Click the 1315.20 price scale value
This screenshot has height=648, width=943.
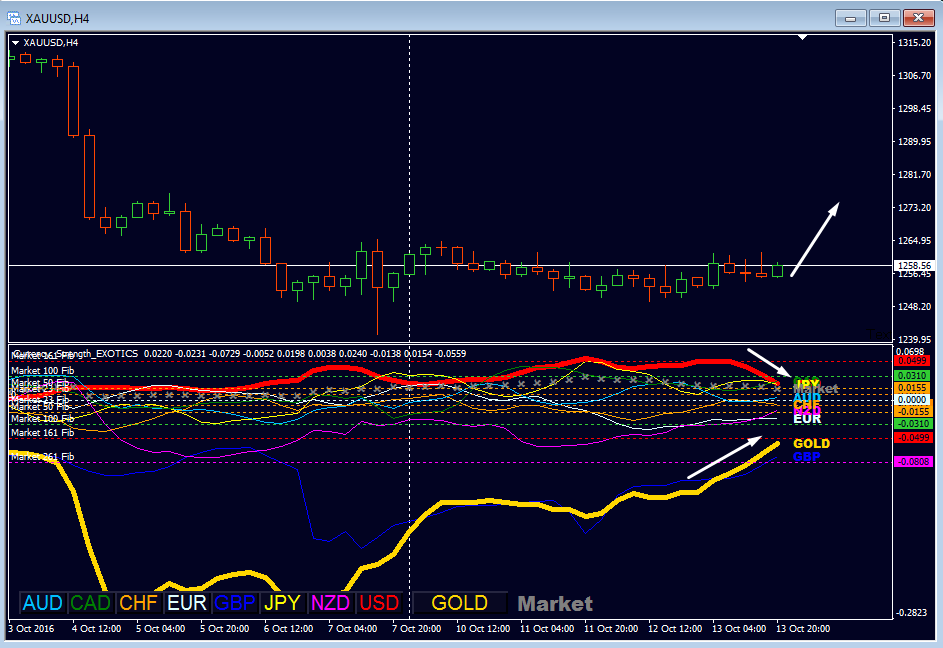pos(914,43)
